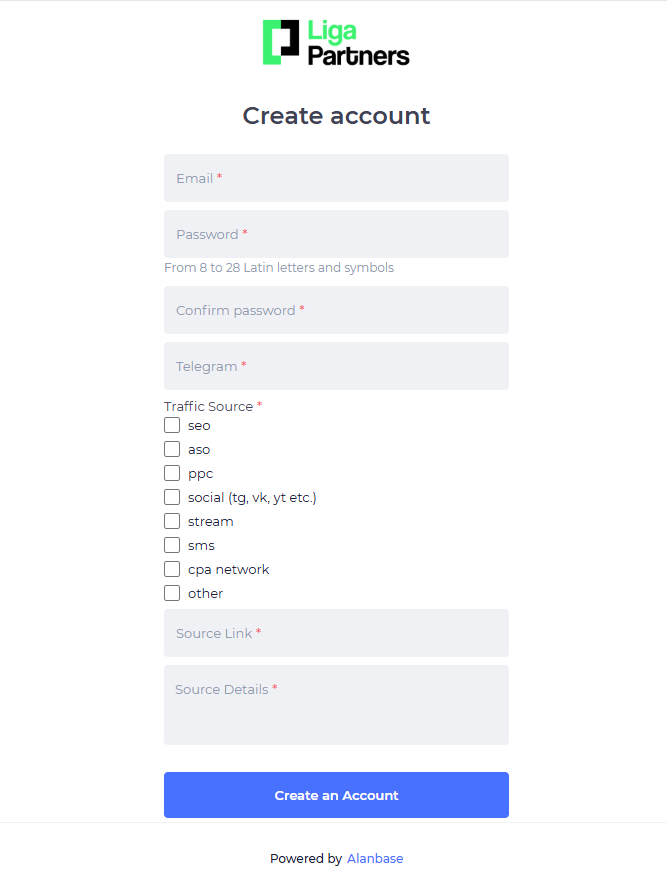
Task: Select the sms traffic source checkbox
Action: (172, 545)
